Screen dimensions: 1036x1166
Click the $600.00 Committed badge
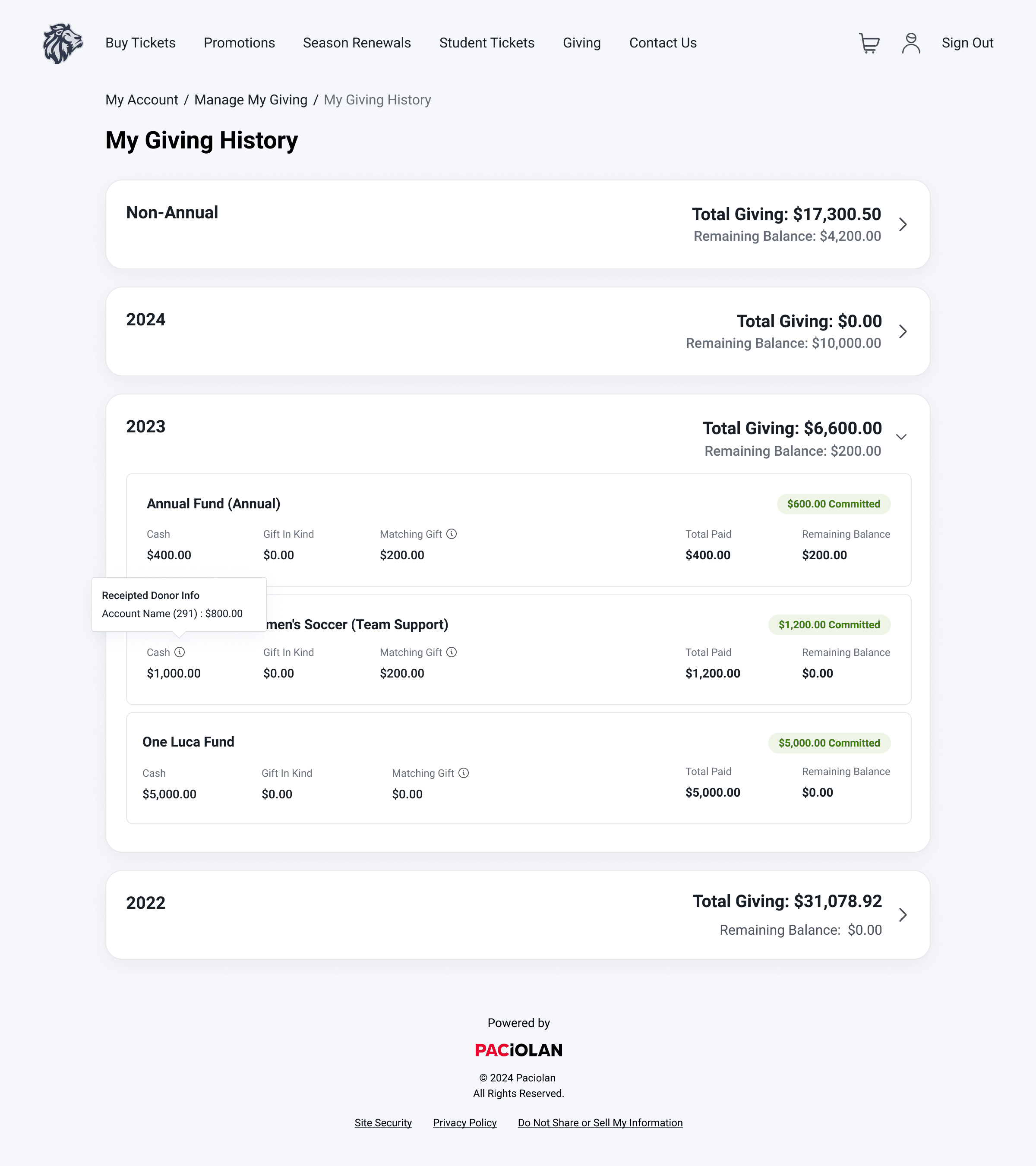[x=834, y=504]
